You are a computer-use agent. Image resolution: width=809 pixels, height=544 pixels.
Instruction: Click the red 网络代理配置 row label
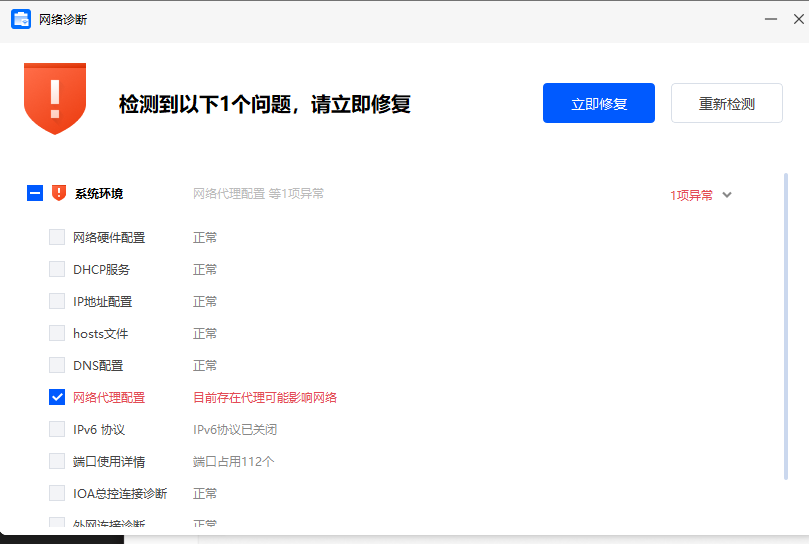point(109,397)
